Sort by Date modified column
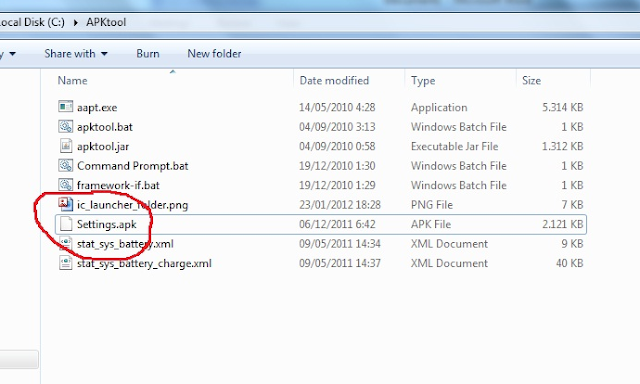 334,80
